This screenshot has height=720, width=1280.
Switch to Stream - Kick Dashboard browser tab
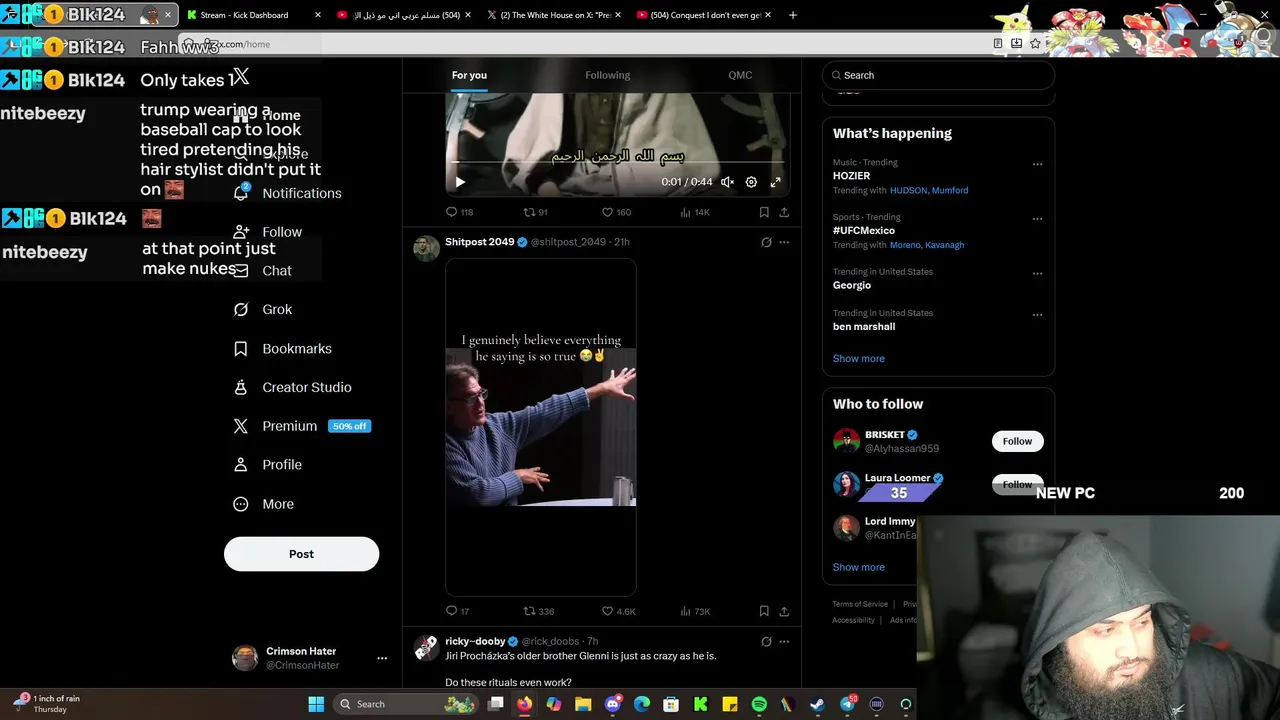pyautogui.click(x=253, y=15)
